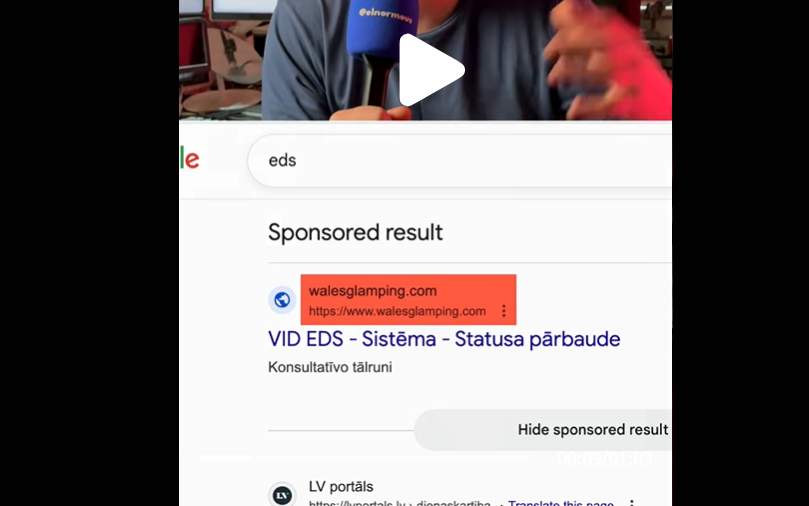Click the partial Google logo
Viewport: 809px width, 506px height.
point(189,159)
